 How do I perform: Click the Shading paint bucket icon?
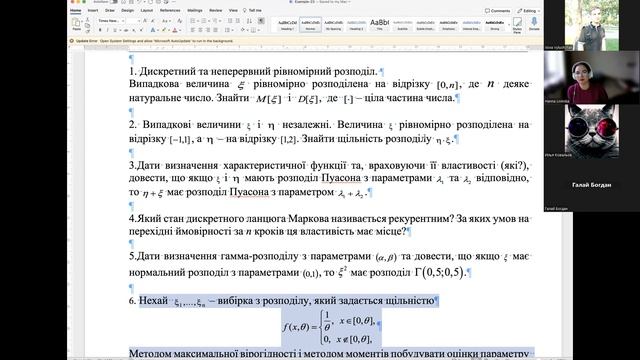(x=243, y=29)
